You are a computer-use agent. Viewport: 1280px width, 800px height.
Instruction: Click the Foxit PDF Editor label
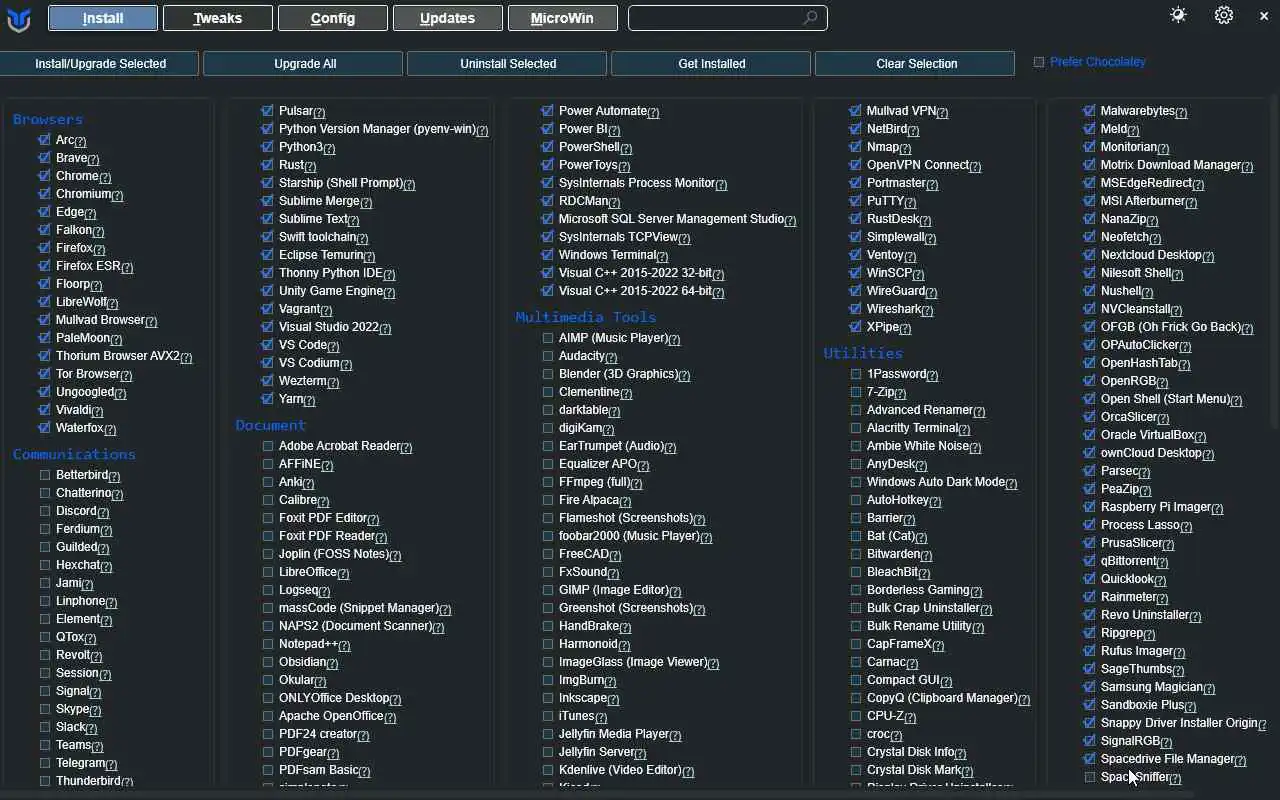(x=323, y=518)
